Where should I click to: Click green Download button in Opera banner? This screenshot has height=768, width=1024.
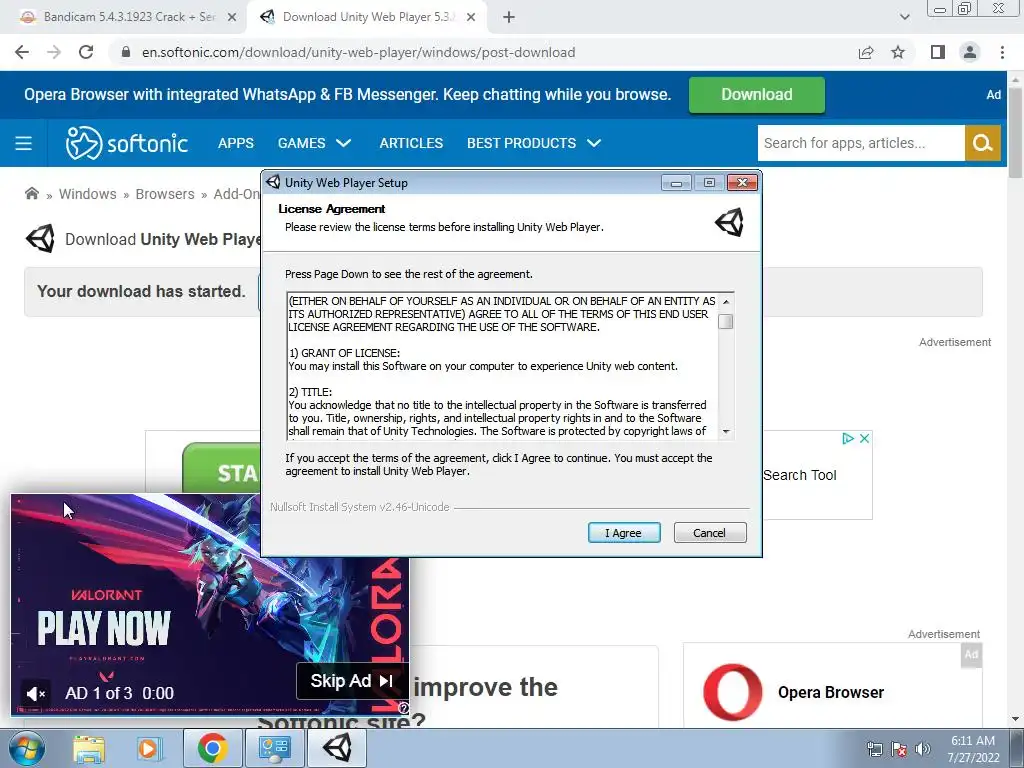[x=756, y=95]
